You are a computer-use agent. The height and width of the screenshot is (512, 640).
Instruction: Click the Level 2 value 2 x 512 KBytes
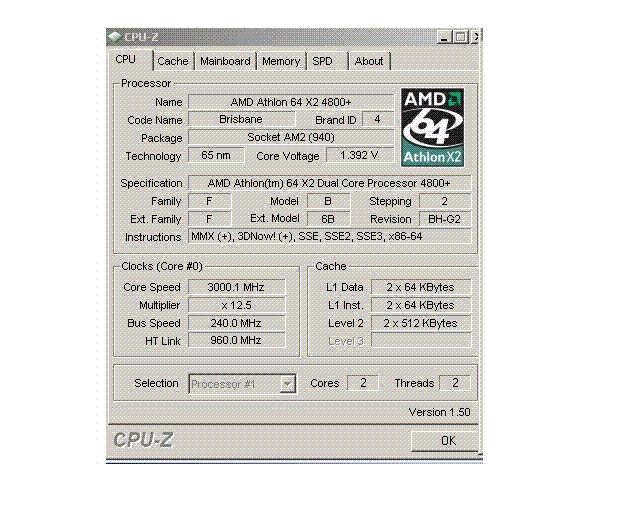click(421, 323)
